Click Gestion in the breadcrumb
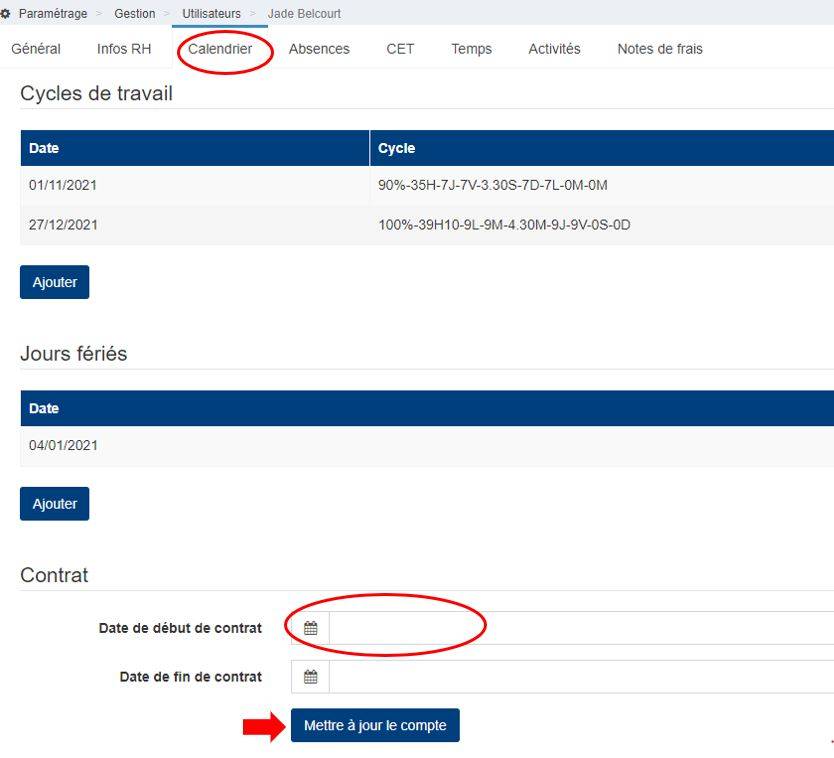 (135, 13)
